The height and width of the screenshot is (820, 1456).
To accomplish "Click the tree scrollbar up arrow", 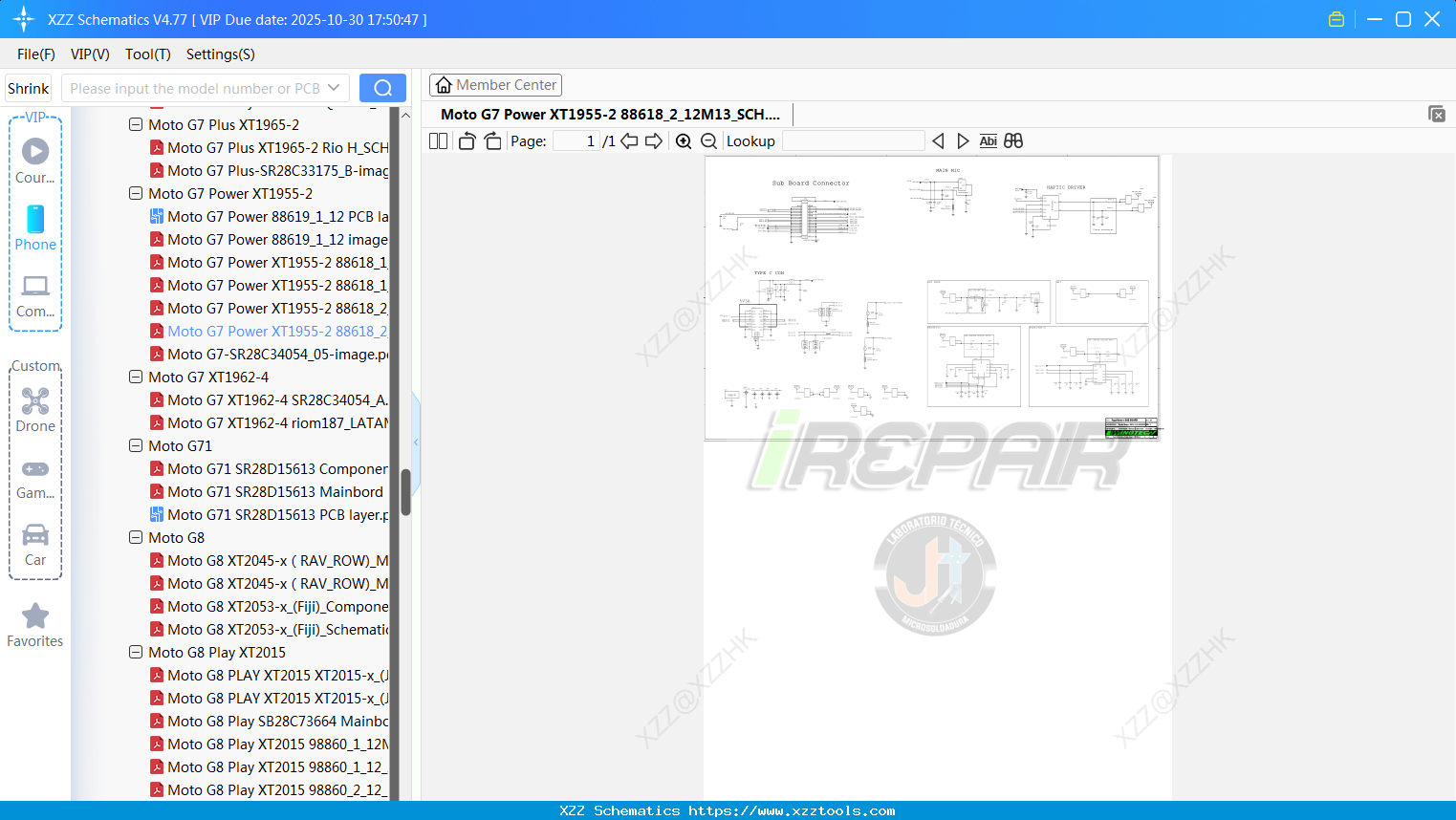I will [x=405, y=116].
